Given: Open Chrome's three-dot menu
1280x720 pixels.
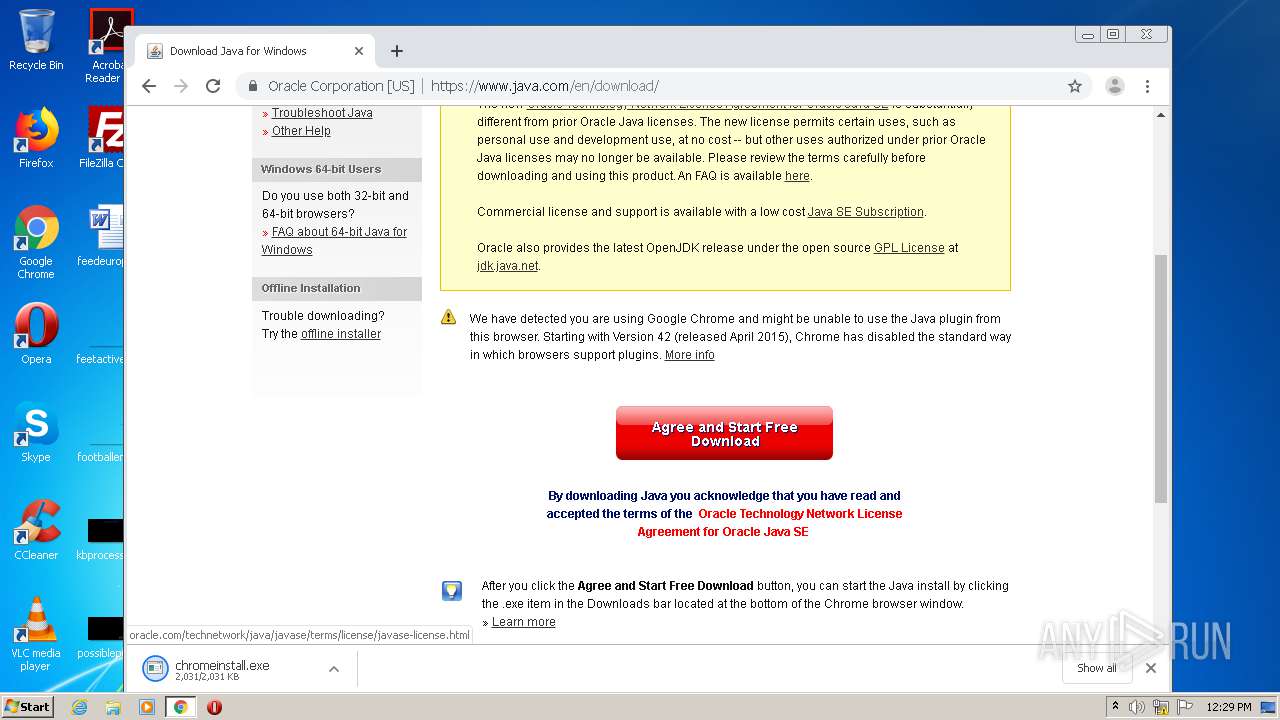Looking at the screenshot, I should click(x=1148, y=86).
